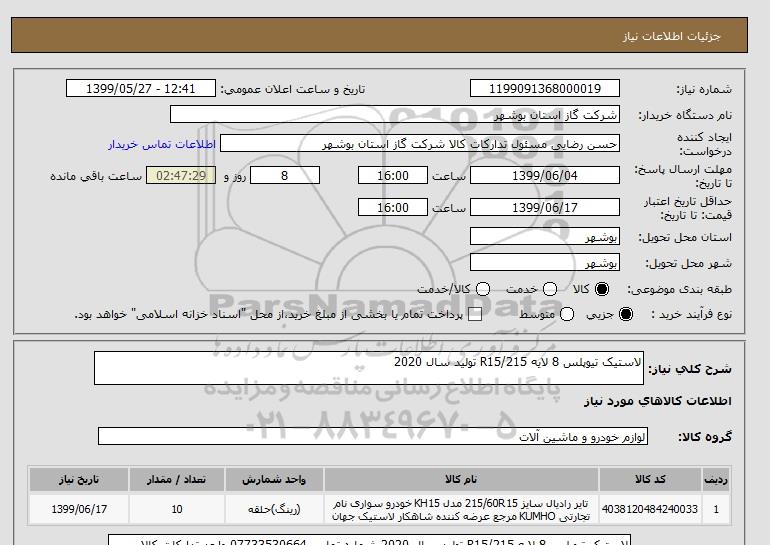Select the کالا/خدمت radio button
The width and height of the screenshot is (770, 545).
click(x=483, y=289)
